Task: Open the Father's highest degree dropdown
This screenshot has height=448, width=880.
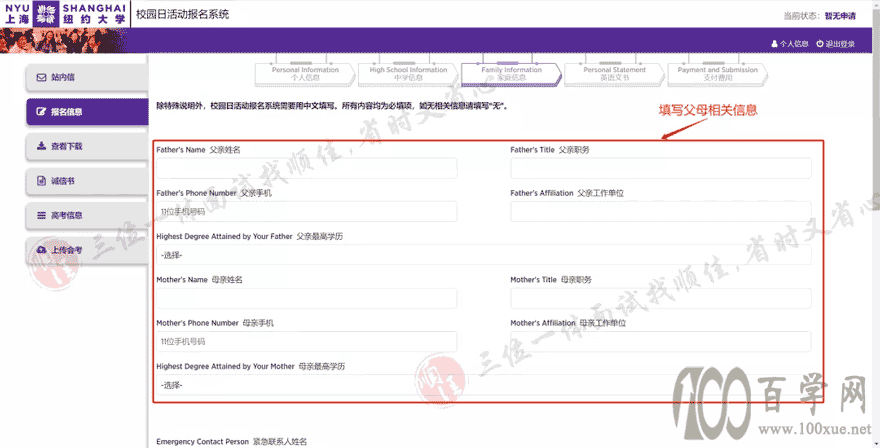Action: click(484, 255)
